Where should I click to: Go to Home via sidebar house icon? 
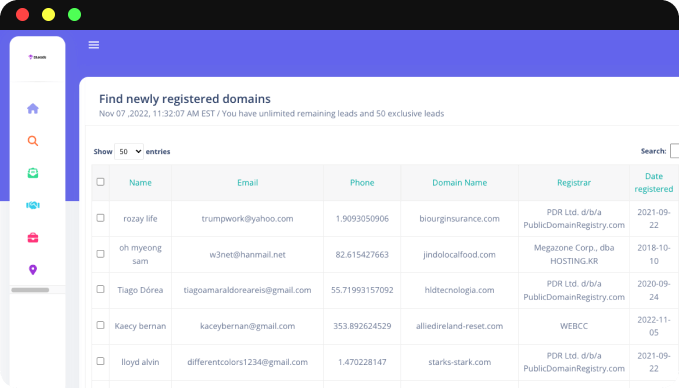point(33,108)
